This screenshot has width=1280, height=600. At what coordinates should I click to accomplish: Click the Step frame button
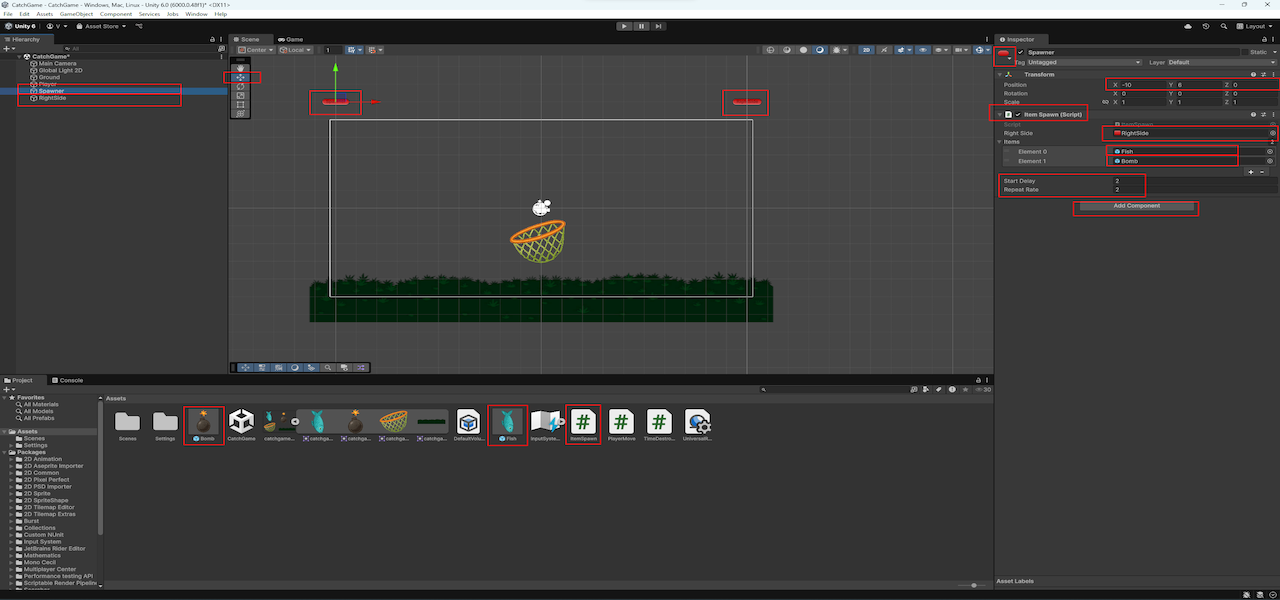658,26
